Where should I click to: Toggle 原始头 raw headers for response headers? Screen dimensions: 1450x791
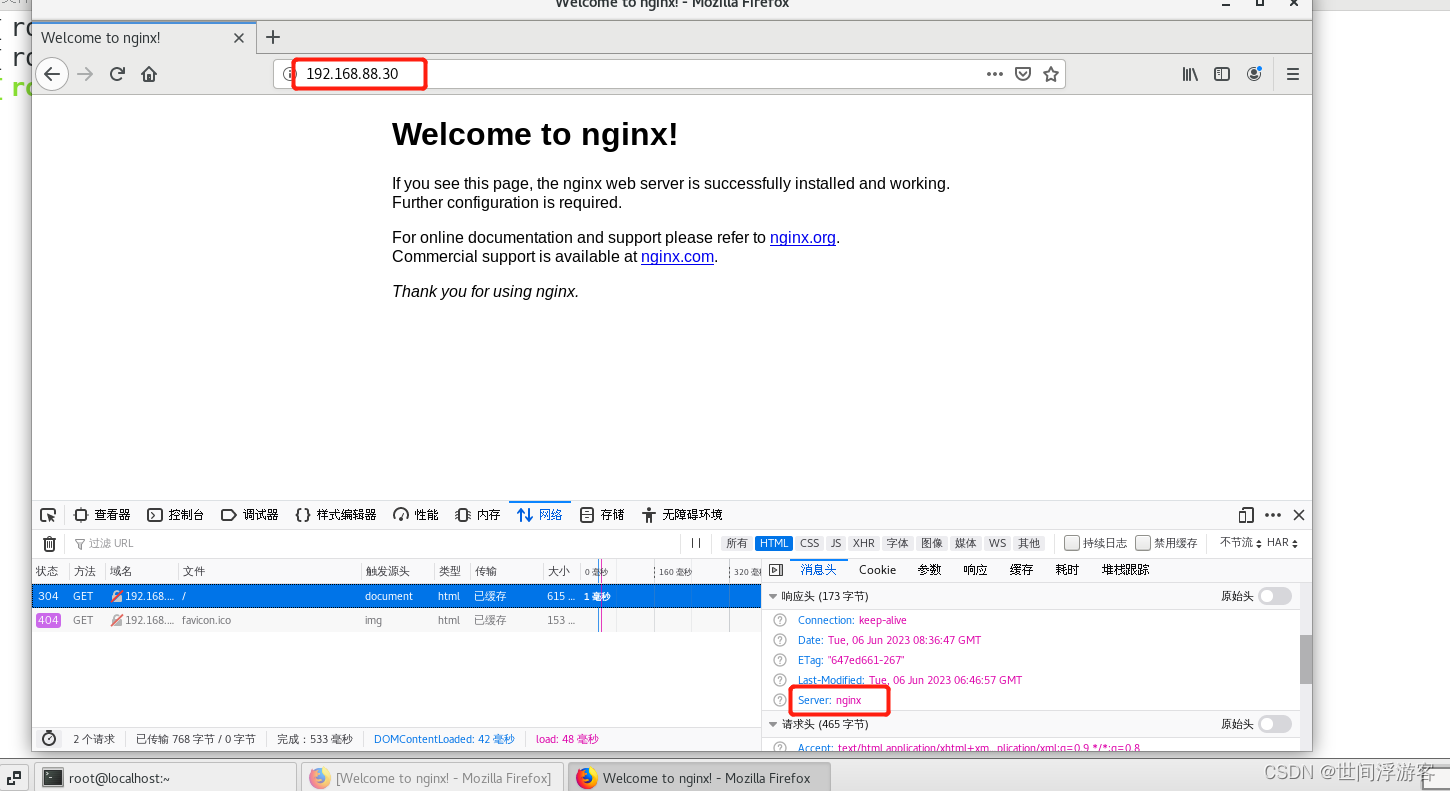pos(1274,596)
